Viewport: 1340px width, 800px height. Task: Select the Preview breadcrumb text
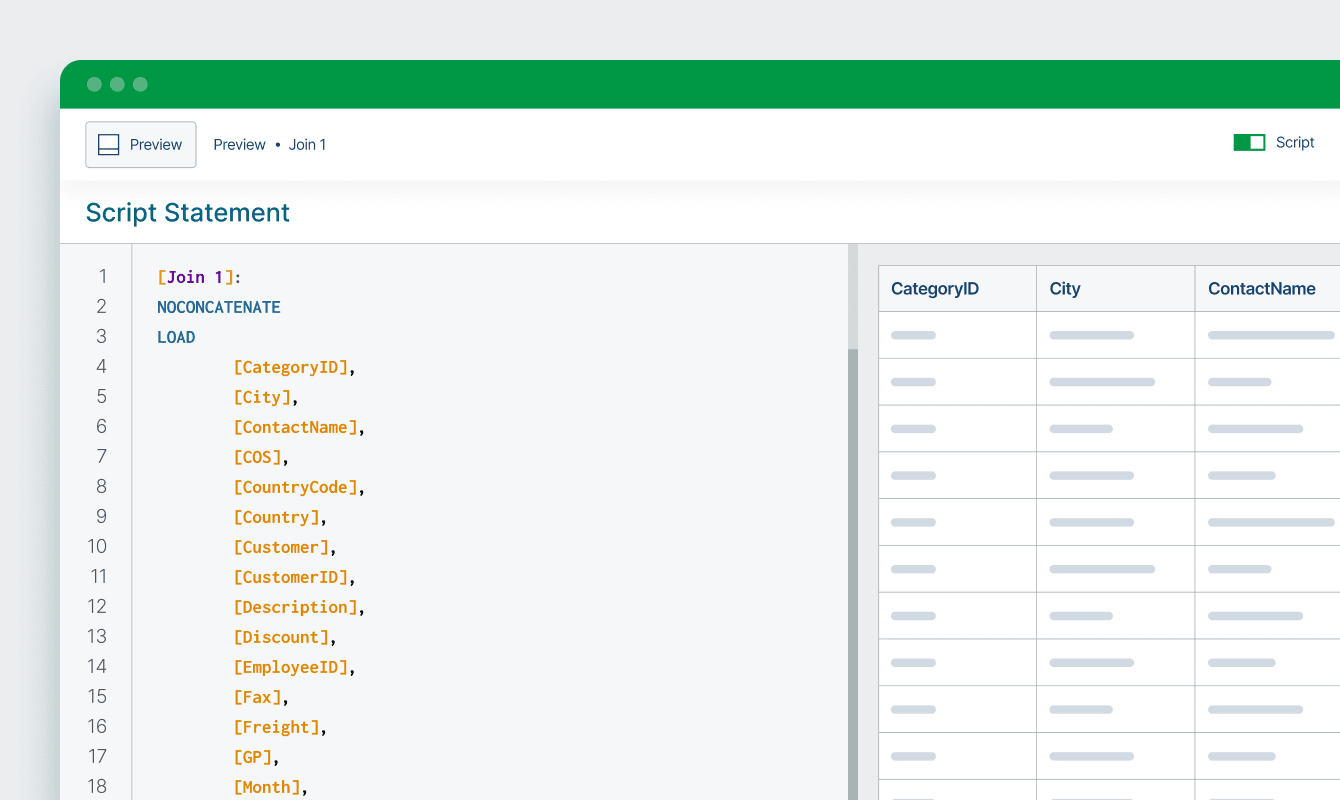[x=240, y=145]
